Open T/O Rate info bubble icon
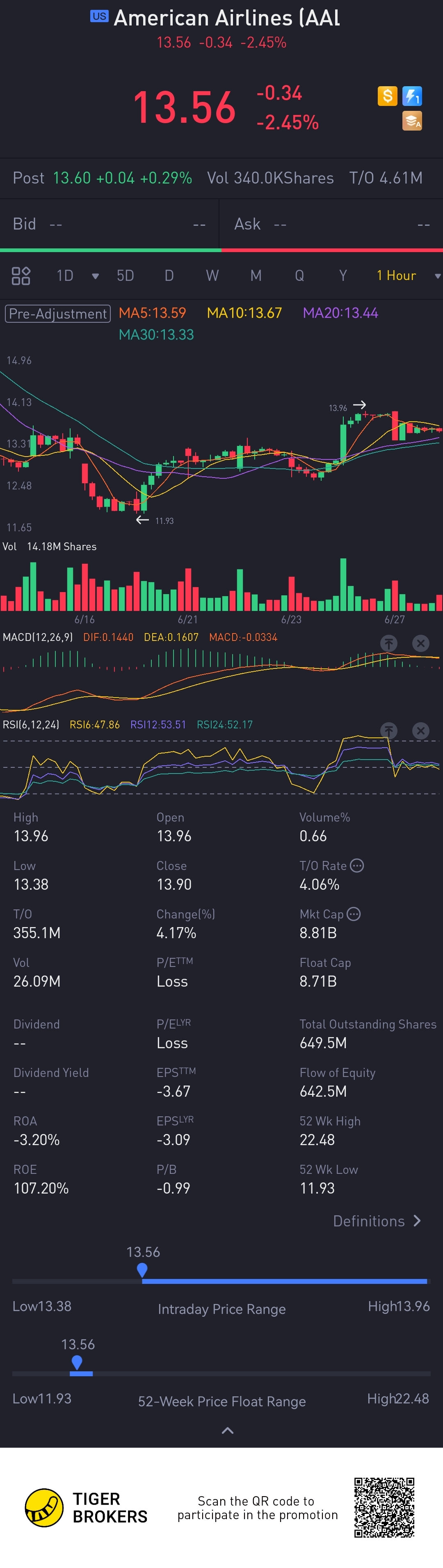Screen dimensions: 443x1568 [x=357, y=865]
